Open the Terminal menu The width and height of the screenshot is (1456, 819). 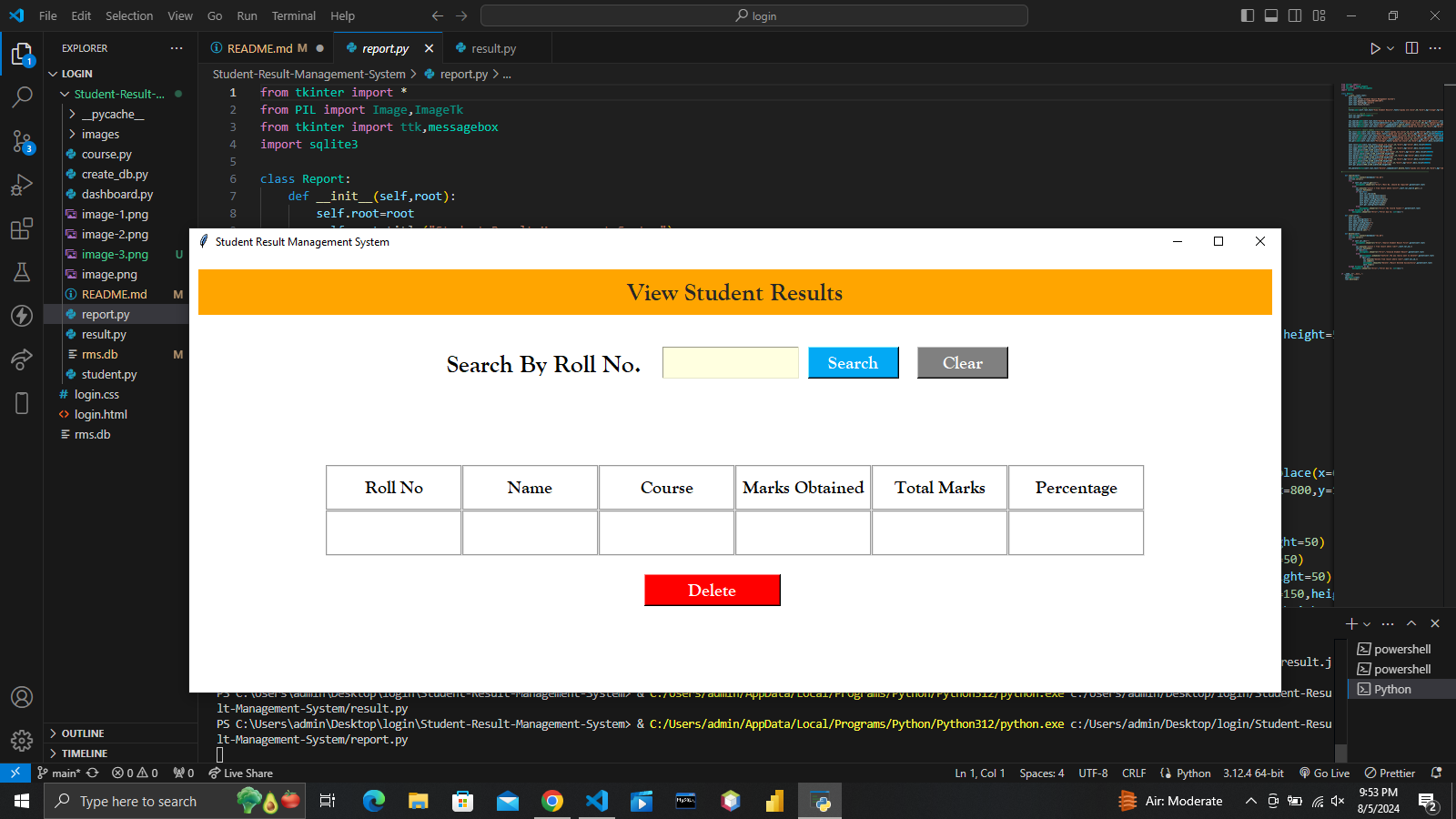coord(293,15)
